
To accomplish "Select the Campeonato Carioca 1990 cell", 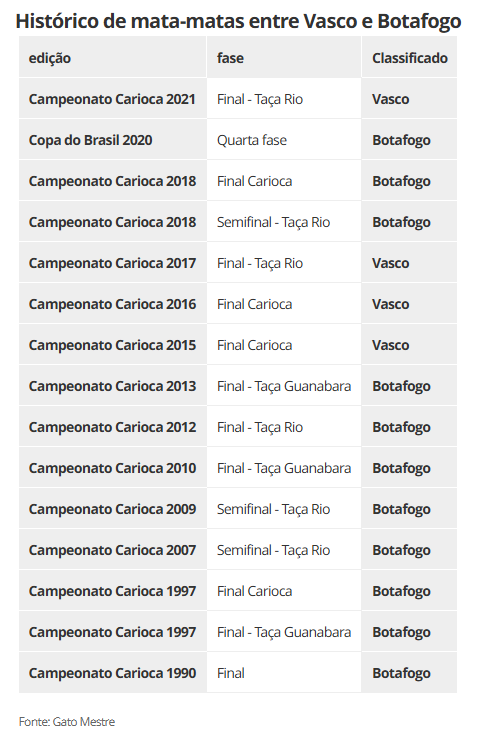I will tap(113, 673).
